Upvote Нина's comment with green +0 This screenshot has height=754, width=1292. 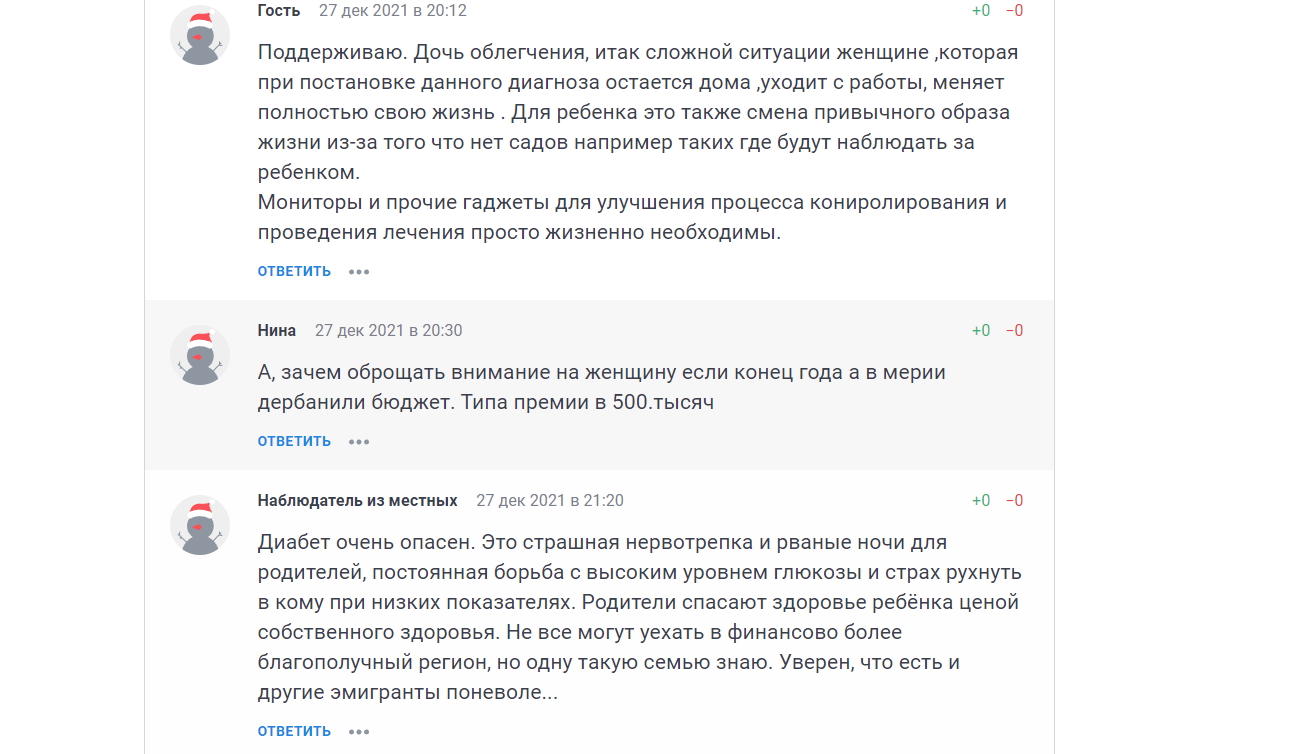pyautogui.click(x=981, y=331)
